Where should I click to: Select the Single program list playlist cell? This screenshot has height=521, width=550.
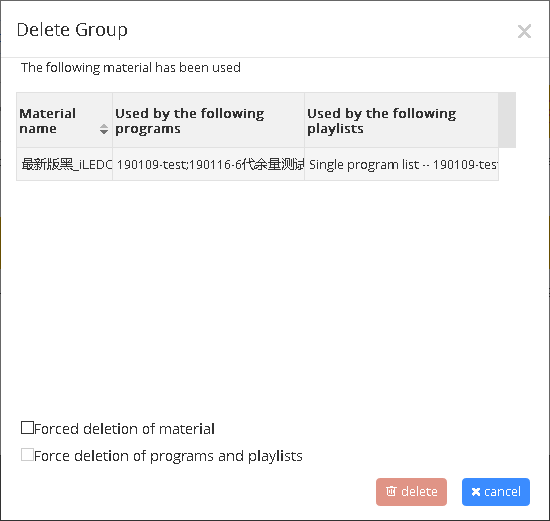click(x=401, y=164)
